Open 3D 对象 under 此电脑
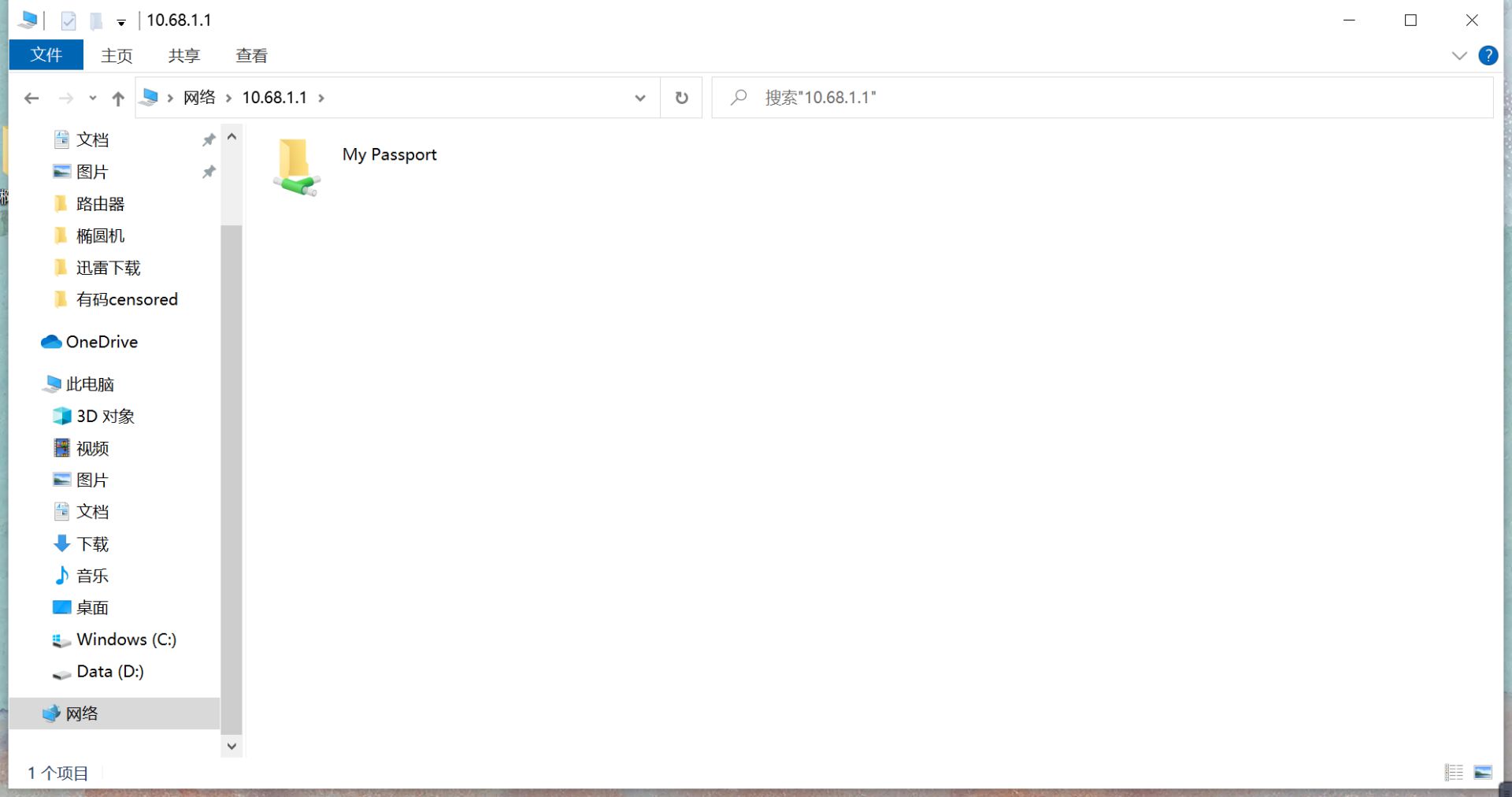Image resolution: width=1512 pixels, height=797 pixels. (x=106, y=417)
